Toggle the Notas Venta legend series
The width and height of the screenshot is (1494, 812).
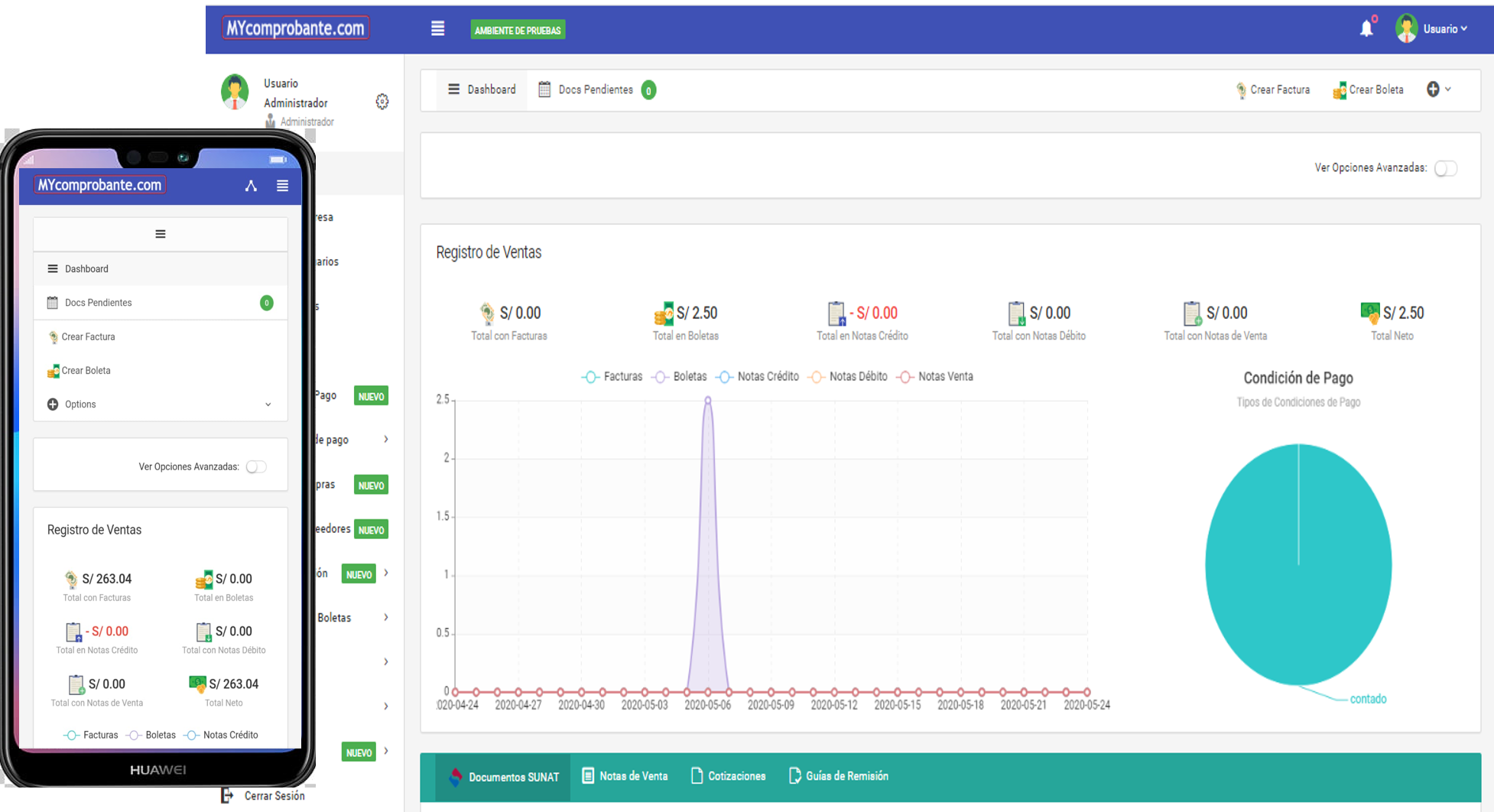coord(935,376)
